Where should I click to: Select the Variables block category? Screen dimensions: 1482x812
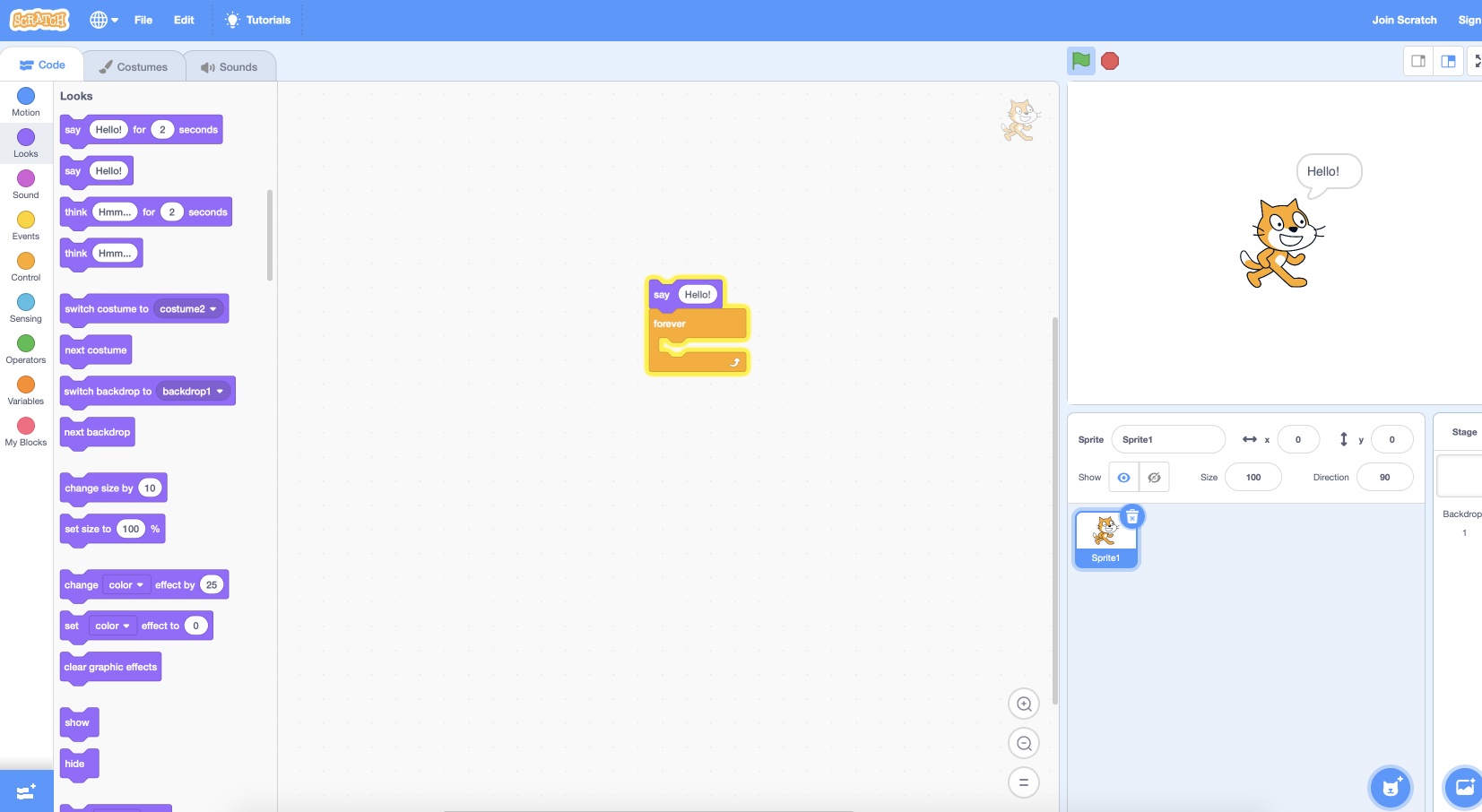(26, 391)
